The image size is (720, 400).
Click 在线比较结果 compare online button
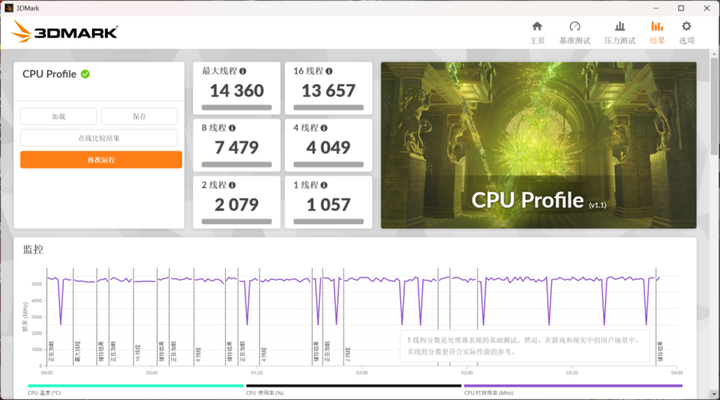99,138
